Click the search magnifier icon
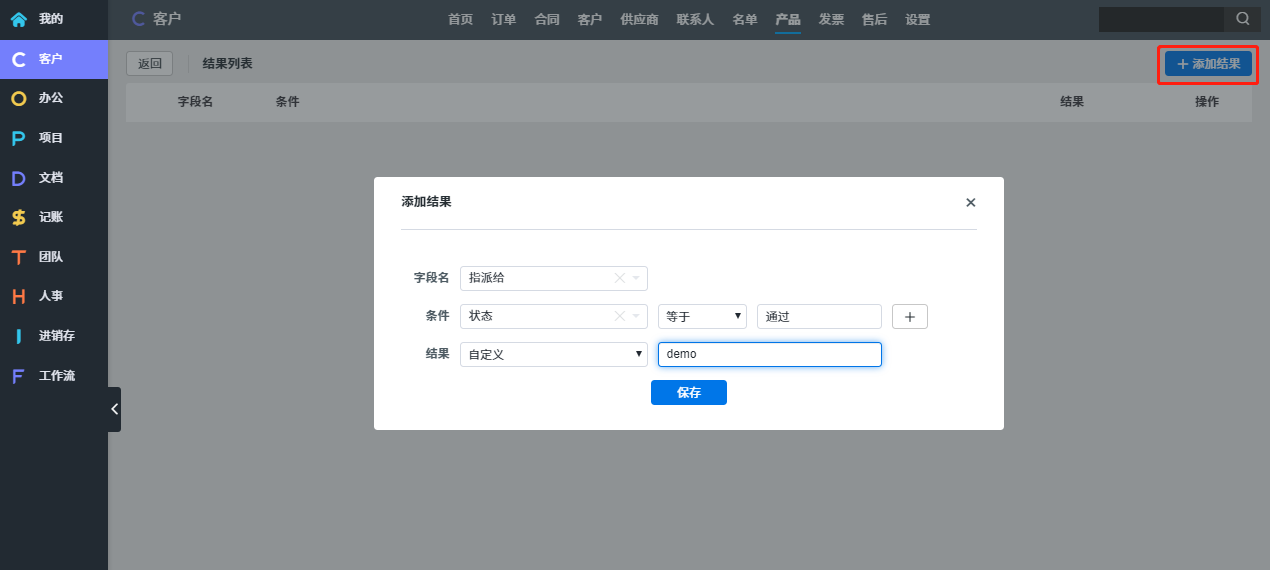The width and height of the screenshot is (1270, 570). (1242, 19)
